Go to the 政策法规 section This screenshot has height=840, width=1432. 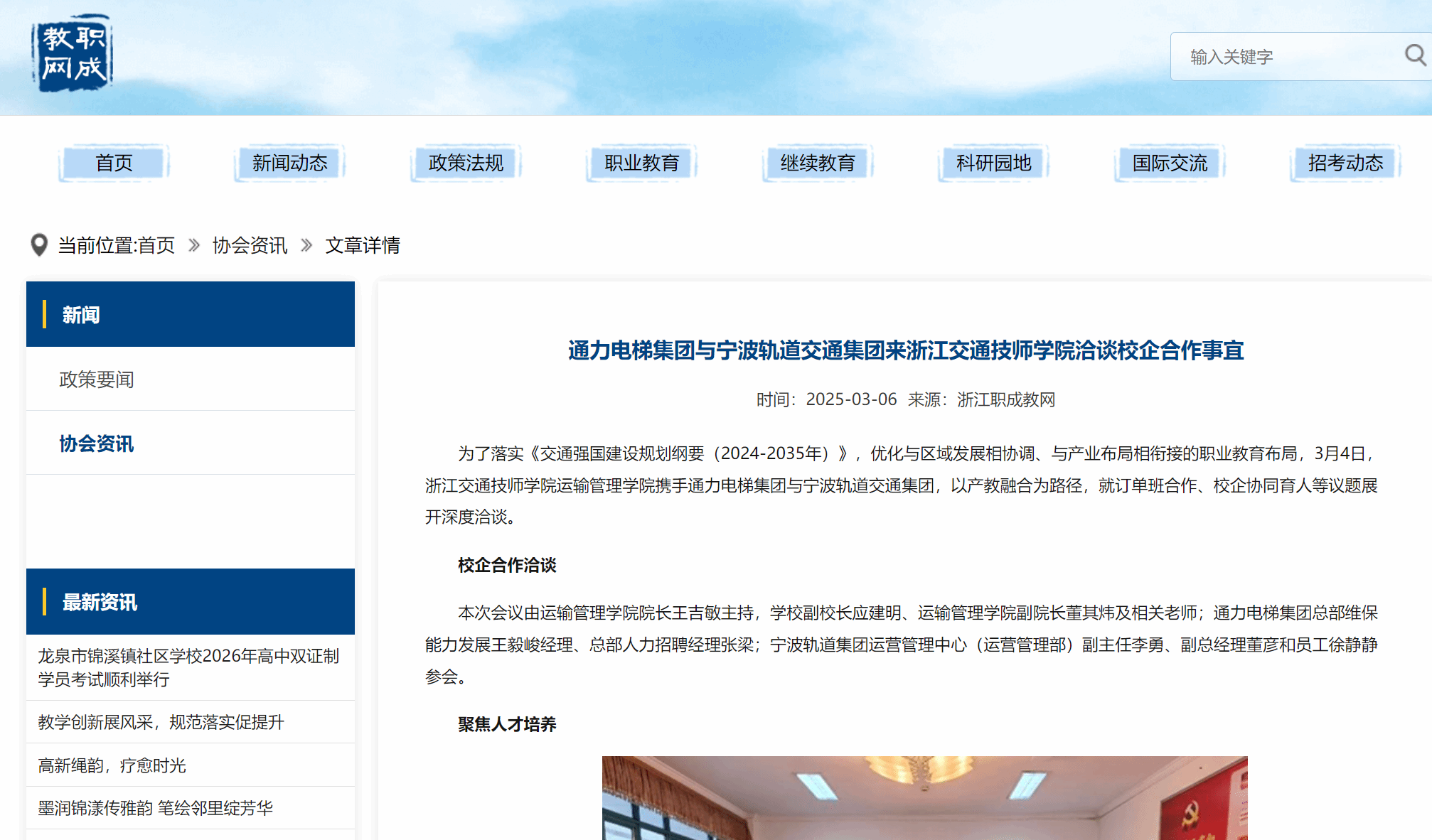tap(466, 163)
